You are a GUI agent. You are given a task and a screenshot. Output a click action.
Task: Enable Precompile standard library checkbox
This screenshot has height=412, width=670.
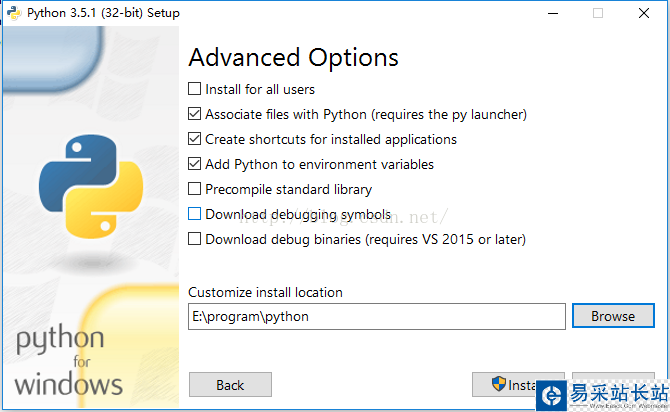194,188
